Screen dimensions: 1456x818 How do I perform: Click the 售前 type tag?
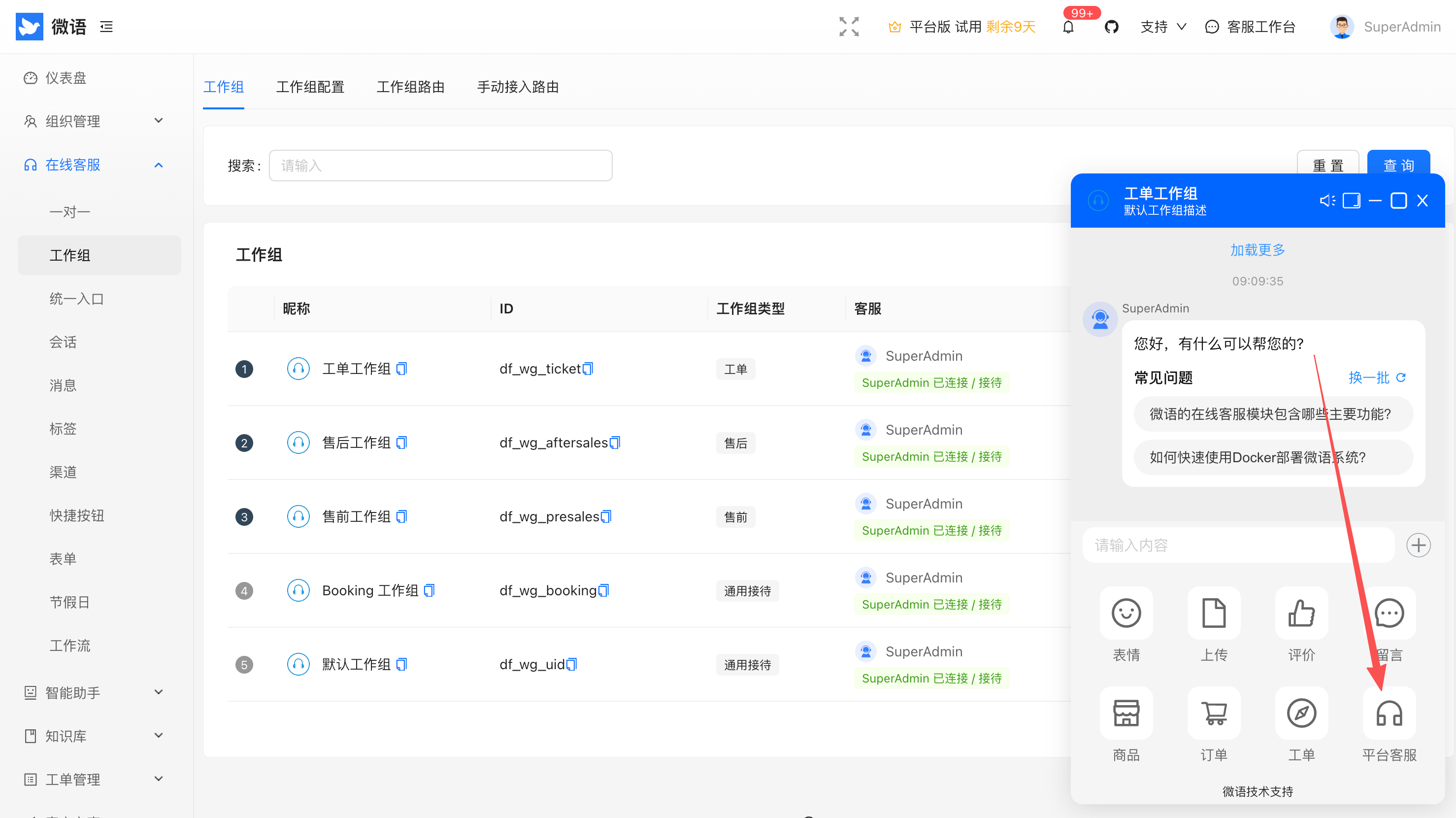[735, 517]
